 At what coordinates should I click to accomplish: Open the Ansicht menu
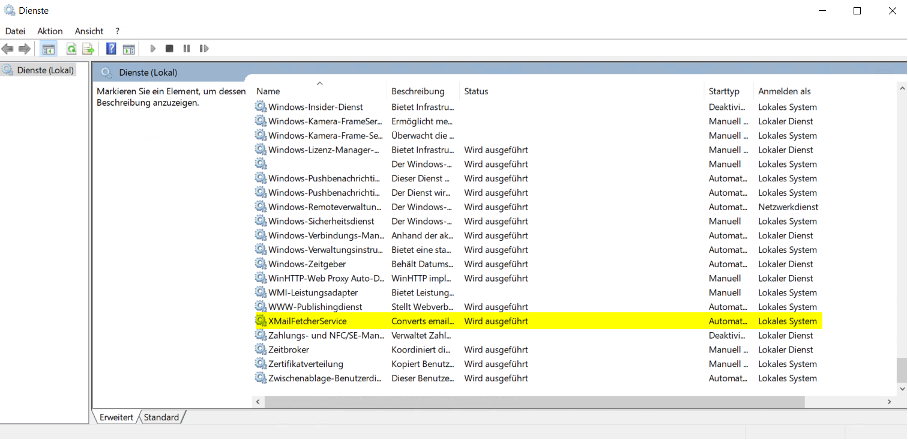(89, 31)
